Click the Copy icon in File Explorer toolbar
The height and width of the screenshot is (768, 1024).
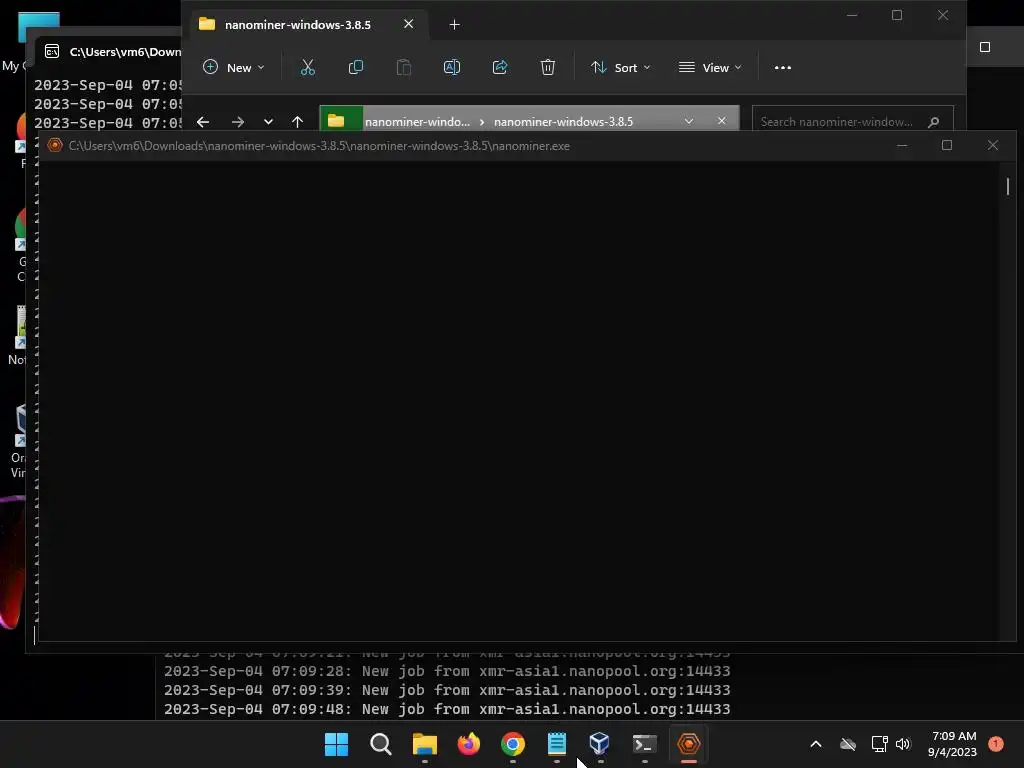pyautogui.click(x=356, y=67)
